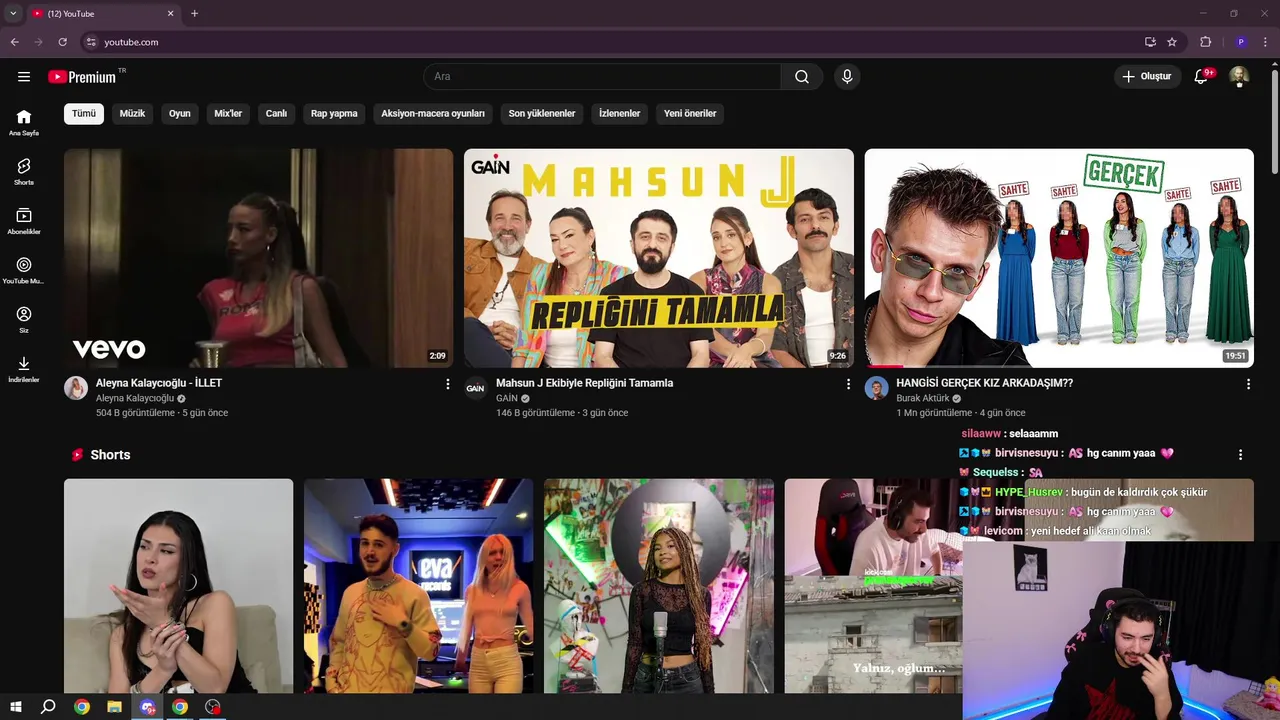Open İndirilenler downloads in sidebar
Image resolution: width=1280 pixels, height=720 pixels.
click(24, 369)
